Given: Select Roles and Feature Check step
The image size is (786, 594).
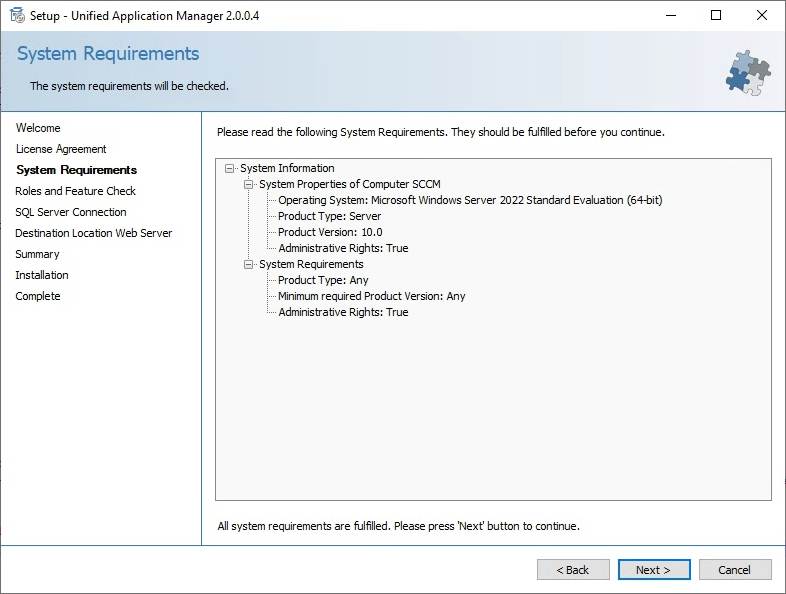Looking at the screenshot, I should click(x=76, y=191).
